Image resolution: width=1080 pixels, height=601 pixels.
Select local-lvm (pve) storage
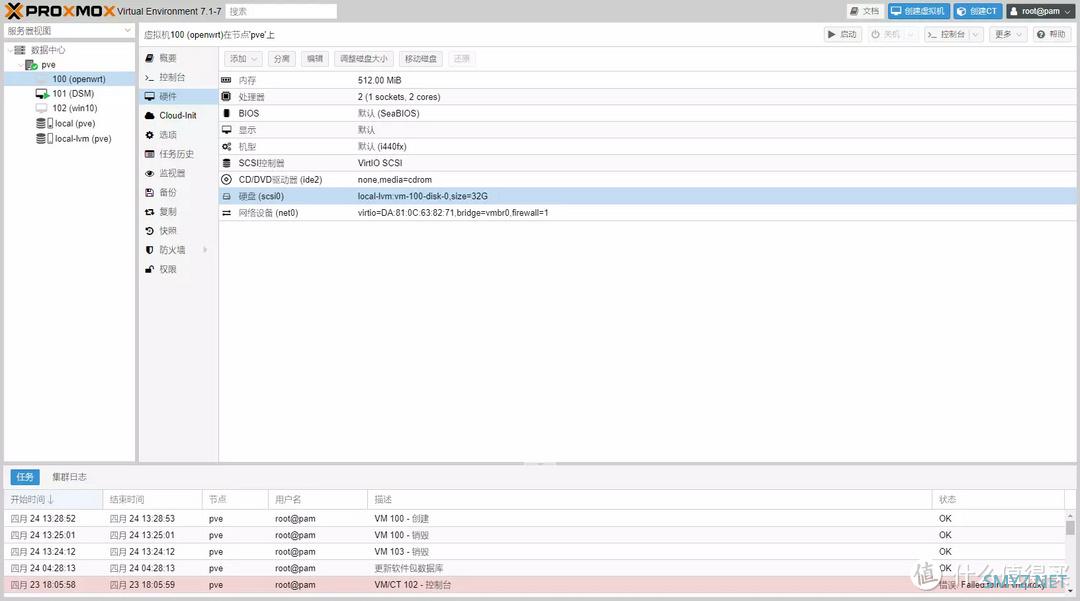point(83,138)
